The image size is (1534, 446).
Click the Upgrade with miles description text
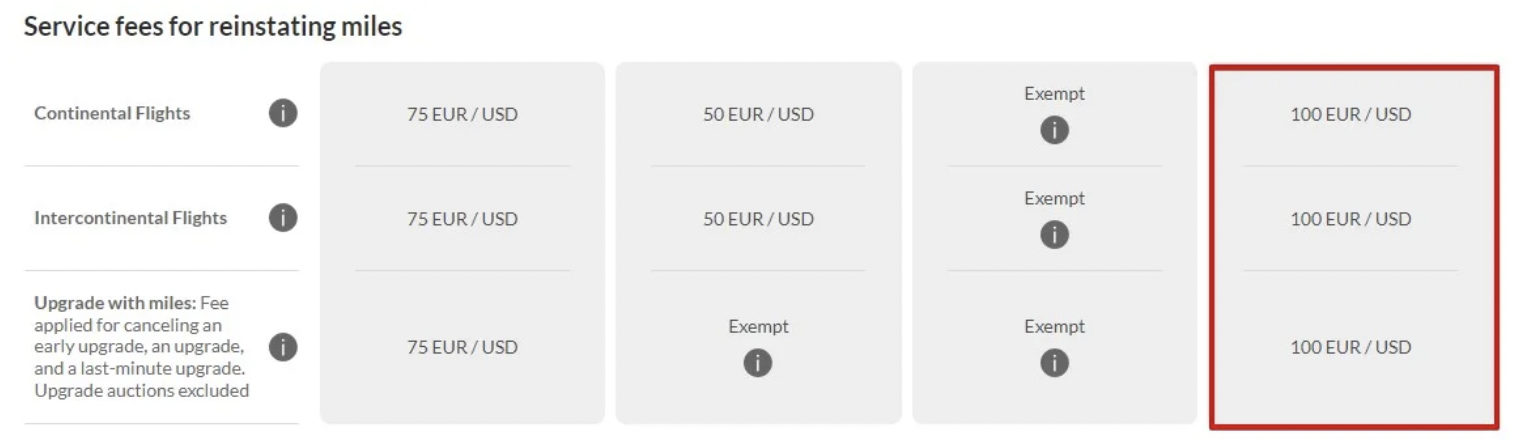(x=138, y=346)
